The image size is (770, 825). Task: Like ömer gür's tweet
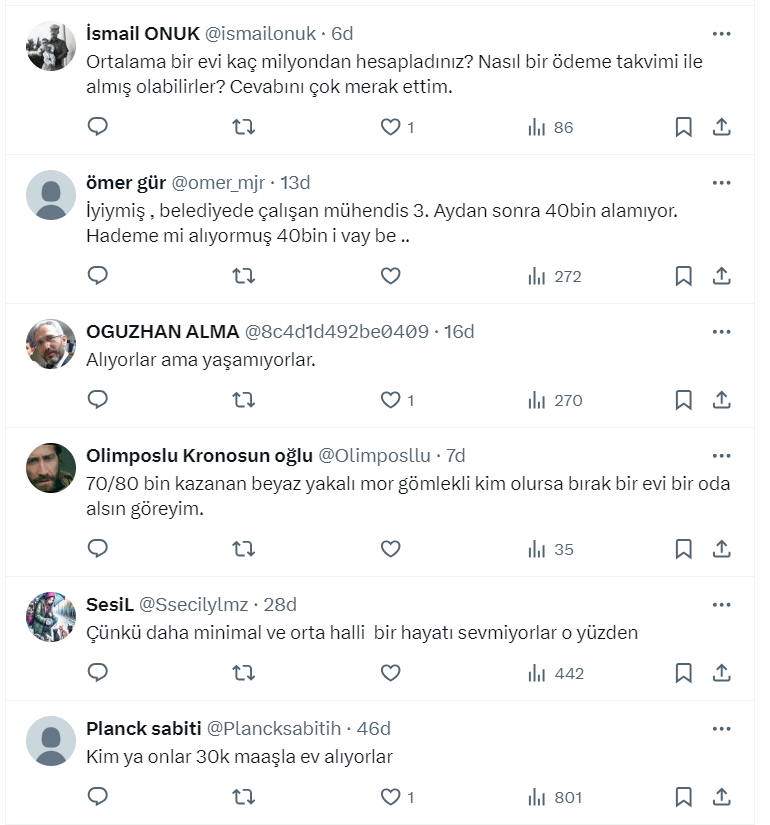[x=391, y=276]
